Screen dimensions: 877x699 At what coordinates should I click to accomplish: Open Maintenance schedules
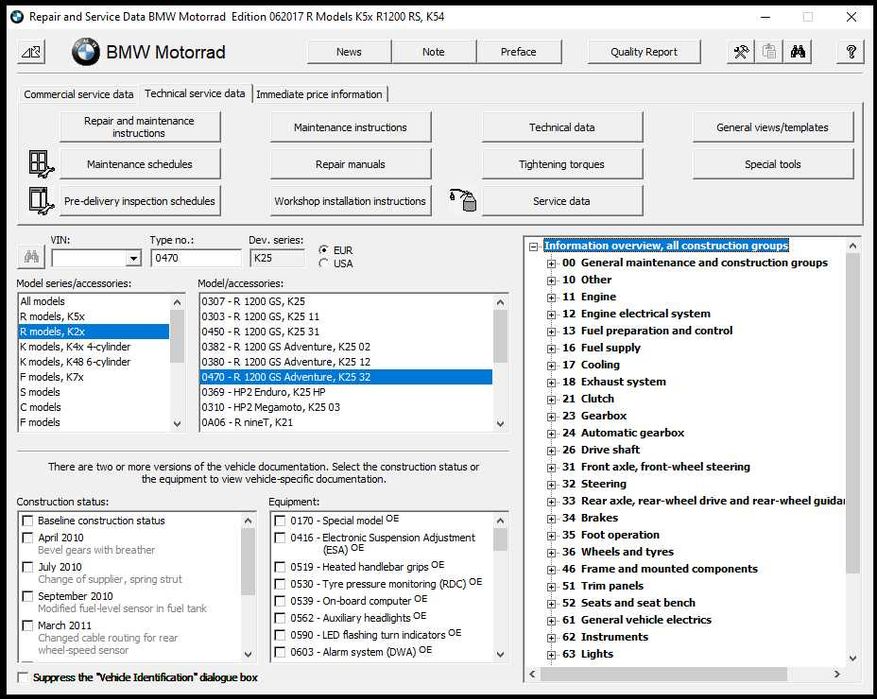point(139,164)
